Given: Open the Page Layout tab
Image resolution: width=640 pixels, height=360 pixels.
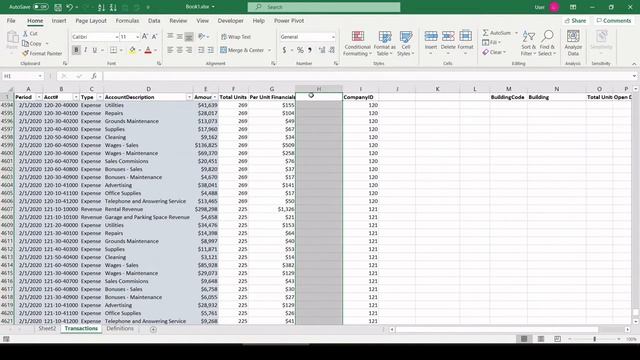Looking at the screenshot, I should click(91, 20).
